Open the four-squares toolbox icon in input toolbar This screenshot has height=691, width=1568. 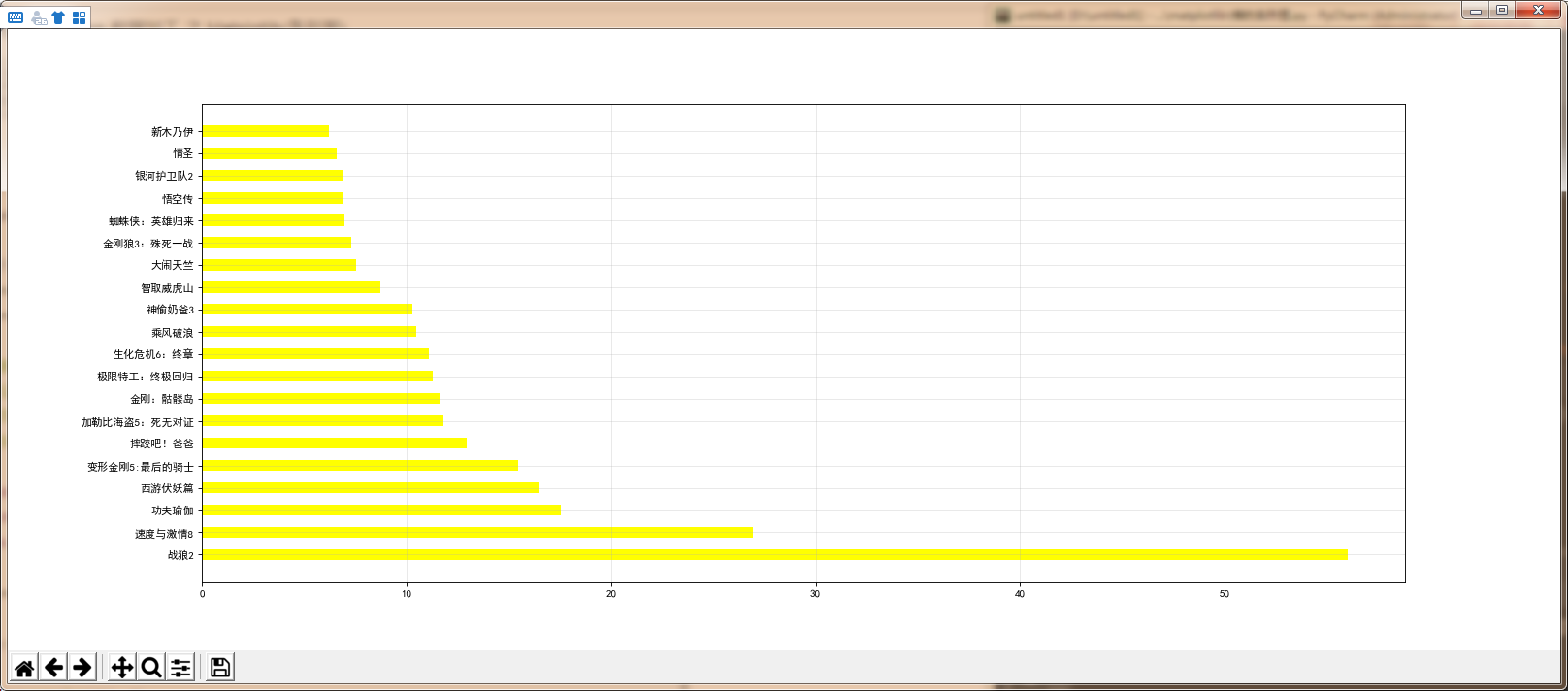click(x=80, y=17)
